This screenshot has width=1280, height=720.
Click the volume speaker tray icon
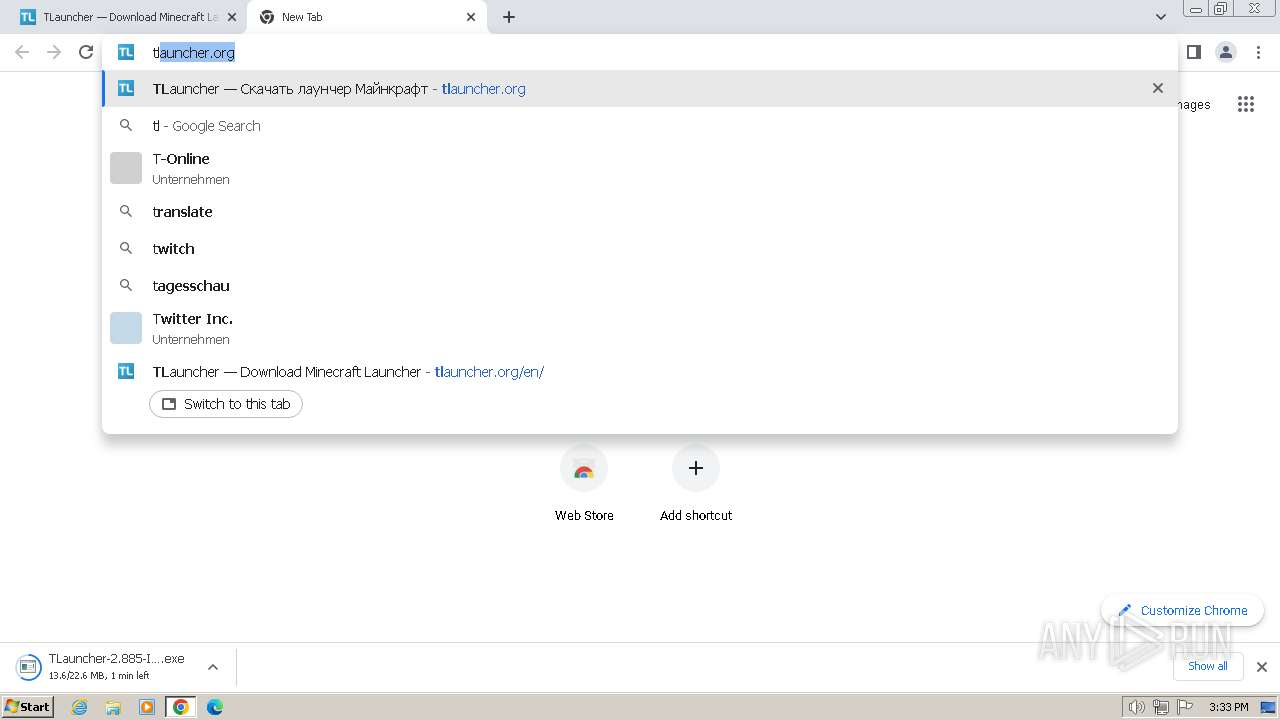1136,707
